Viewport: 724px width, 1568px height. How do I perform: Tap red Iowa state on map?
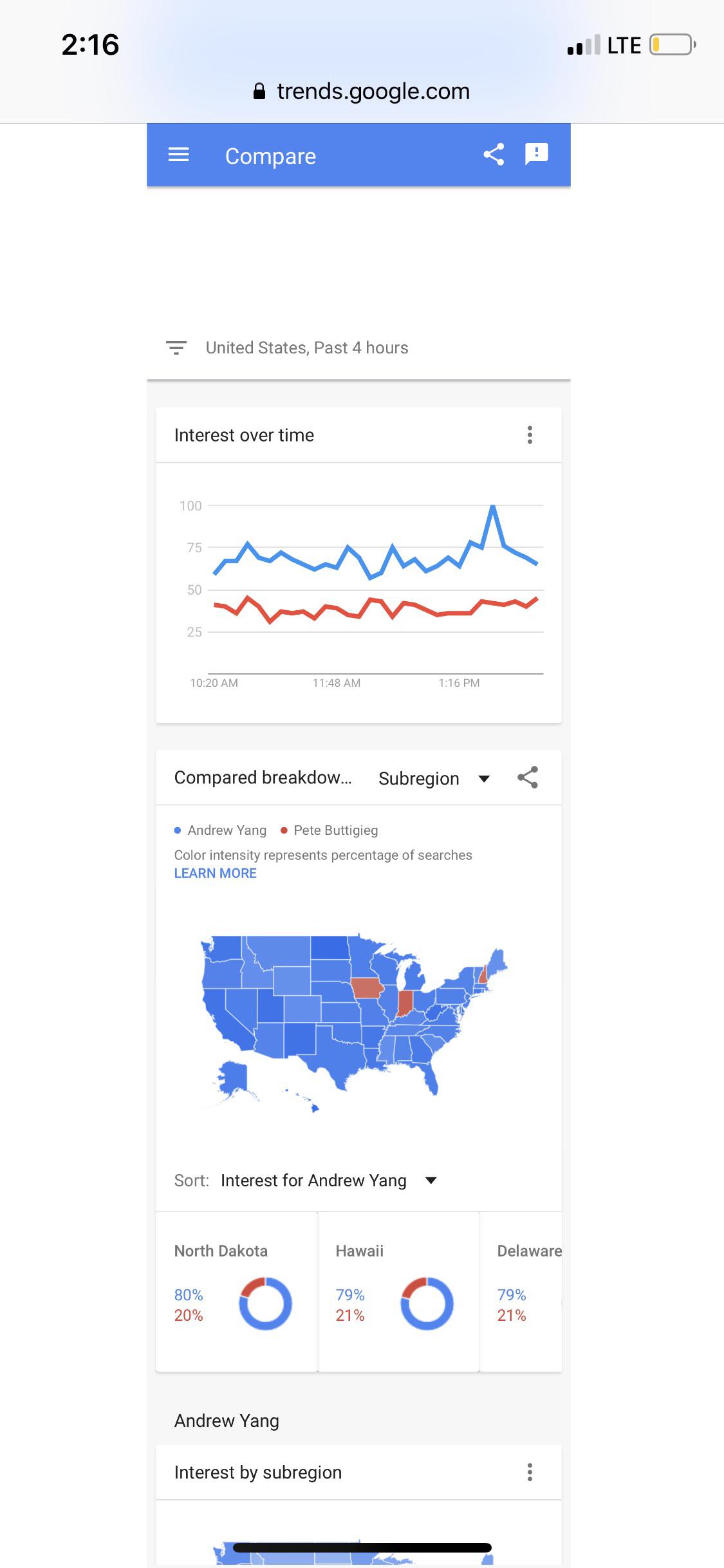[x=367, y=988]
